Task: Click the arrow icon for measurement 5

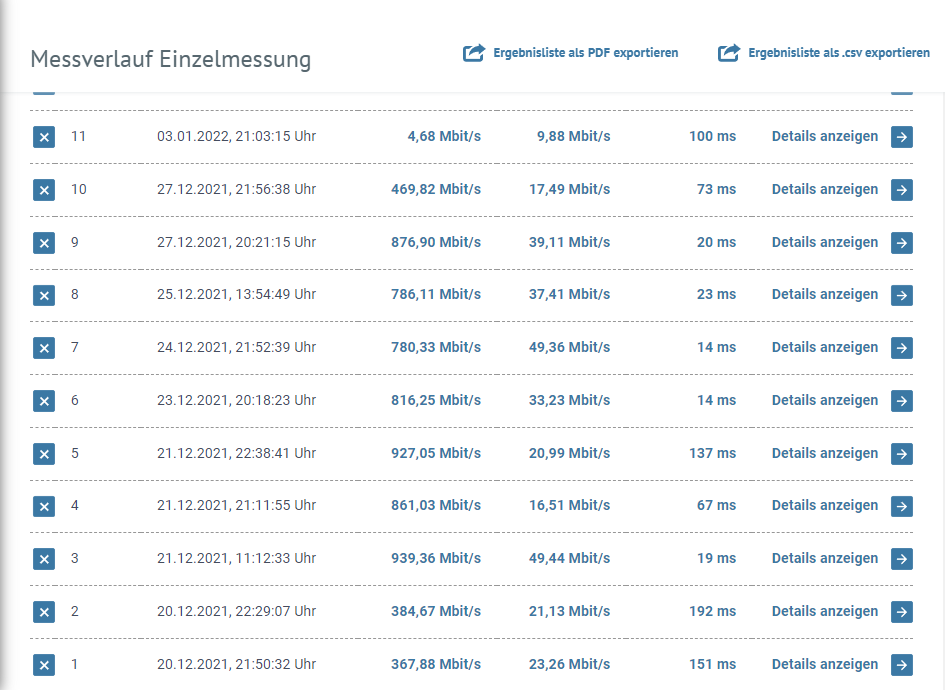Action: click(x=902, y=454)
